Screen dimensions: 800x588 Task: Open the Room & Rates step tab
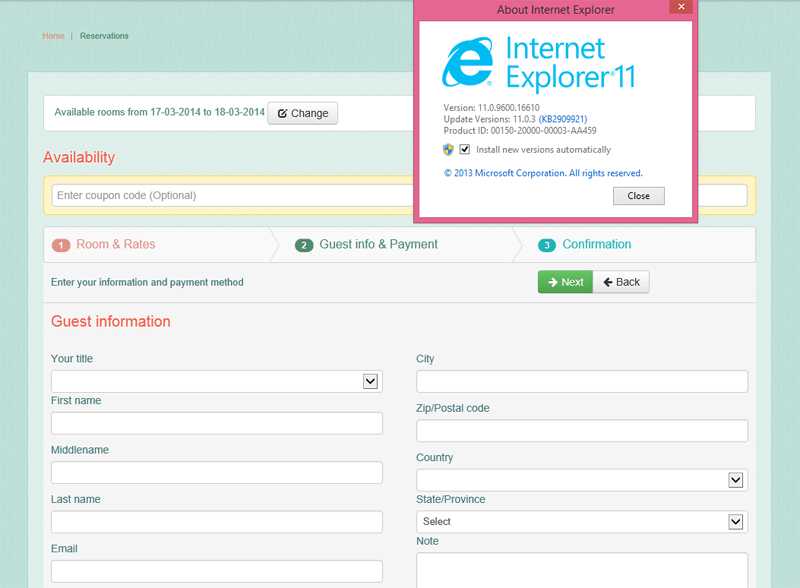click(x=115, y=244)
